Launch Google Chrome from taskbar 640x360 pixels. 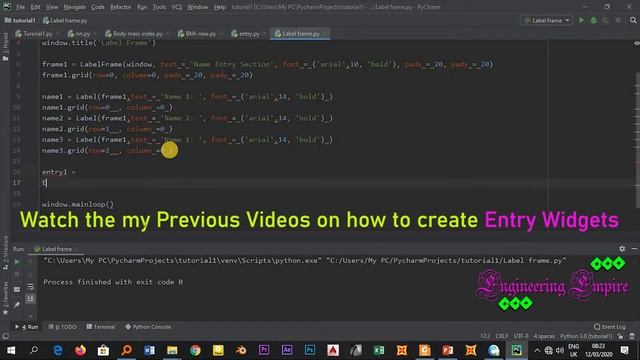tap(195, 350)
